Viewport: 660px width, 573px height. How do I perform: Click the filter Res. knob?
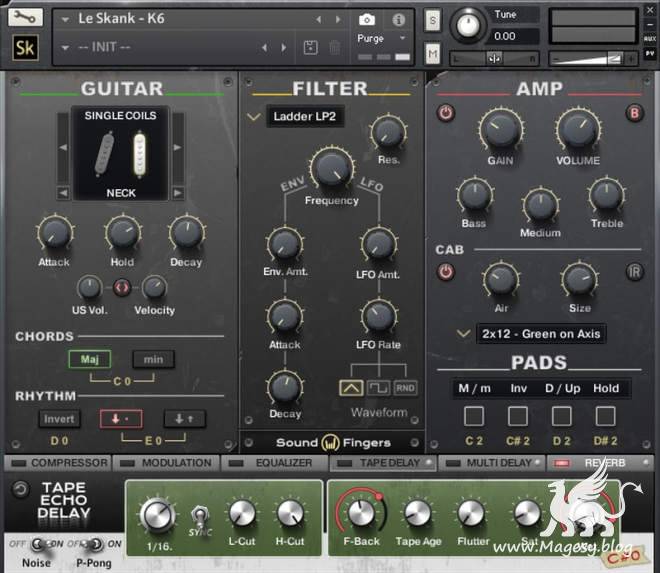pyautogui.click(x=388, y=133)
